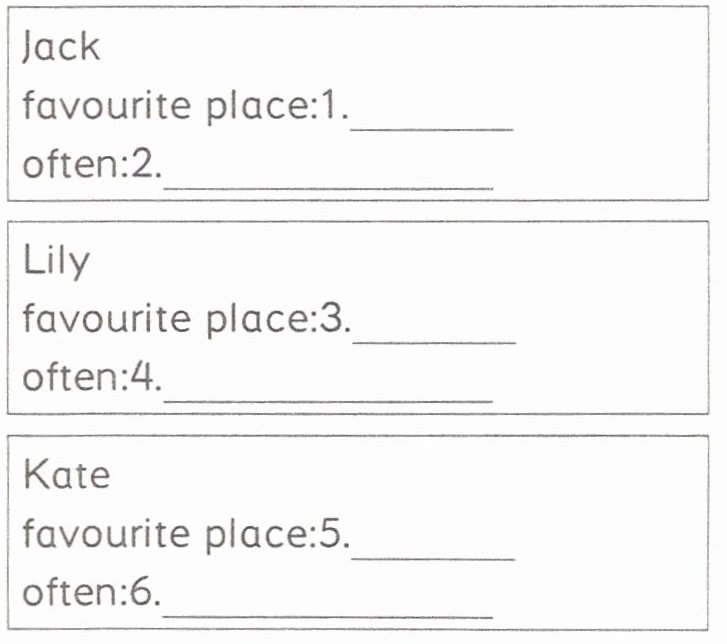
Task: Click the "often:2." label
Action: pos(92,164)
